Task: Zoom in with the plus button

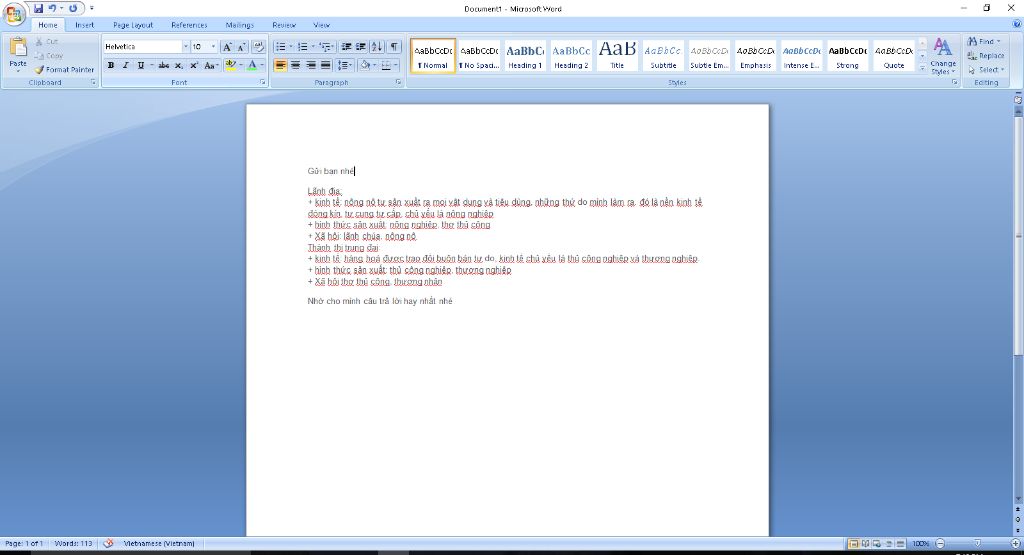Action: pos(1016,543)
